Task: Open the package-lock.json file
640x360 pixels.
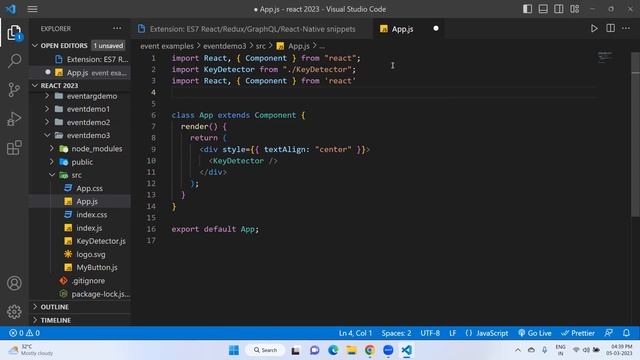Action: (x=80, y=294)
